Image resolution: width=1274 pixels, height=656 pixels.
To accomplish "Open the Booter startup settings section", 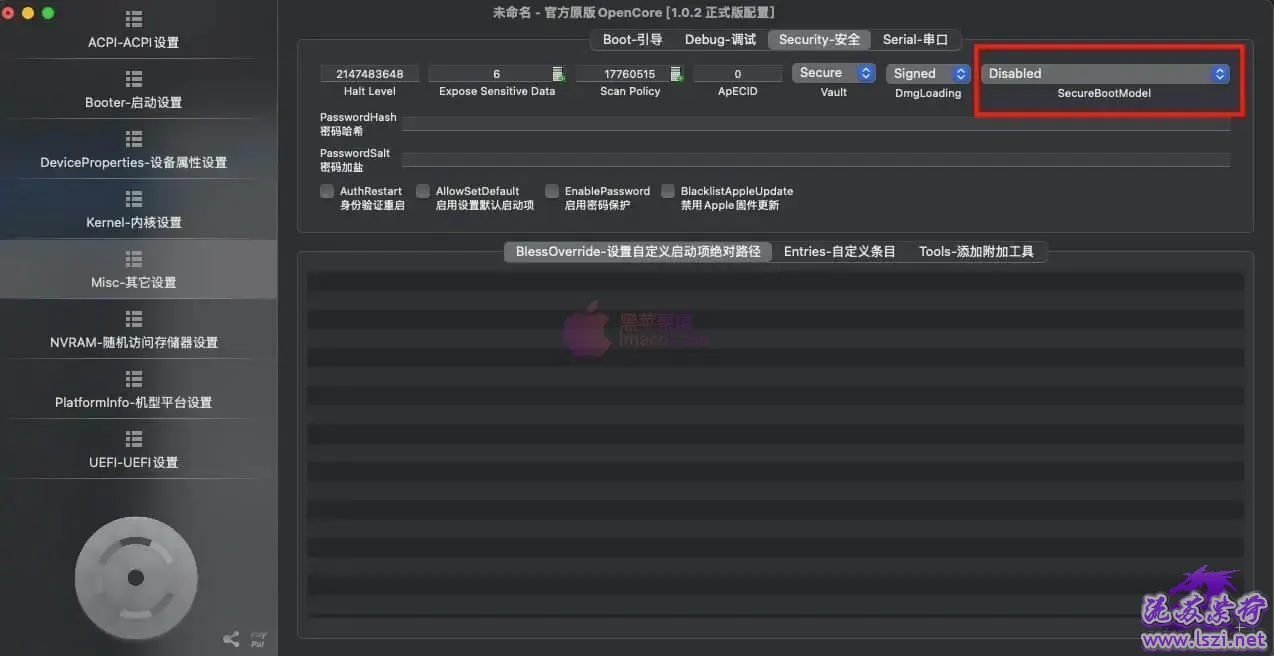I will [133, 91].
